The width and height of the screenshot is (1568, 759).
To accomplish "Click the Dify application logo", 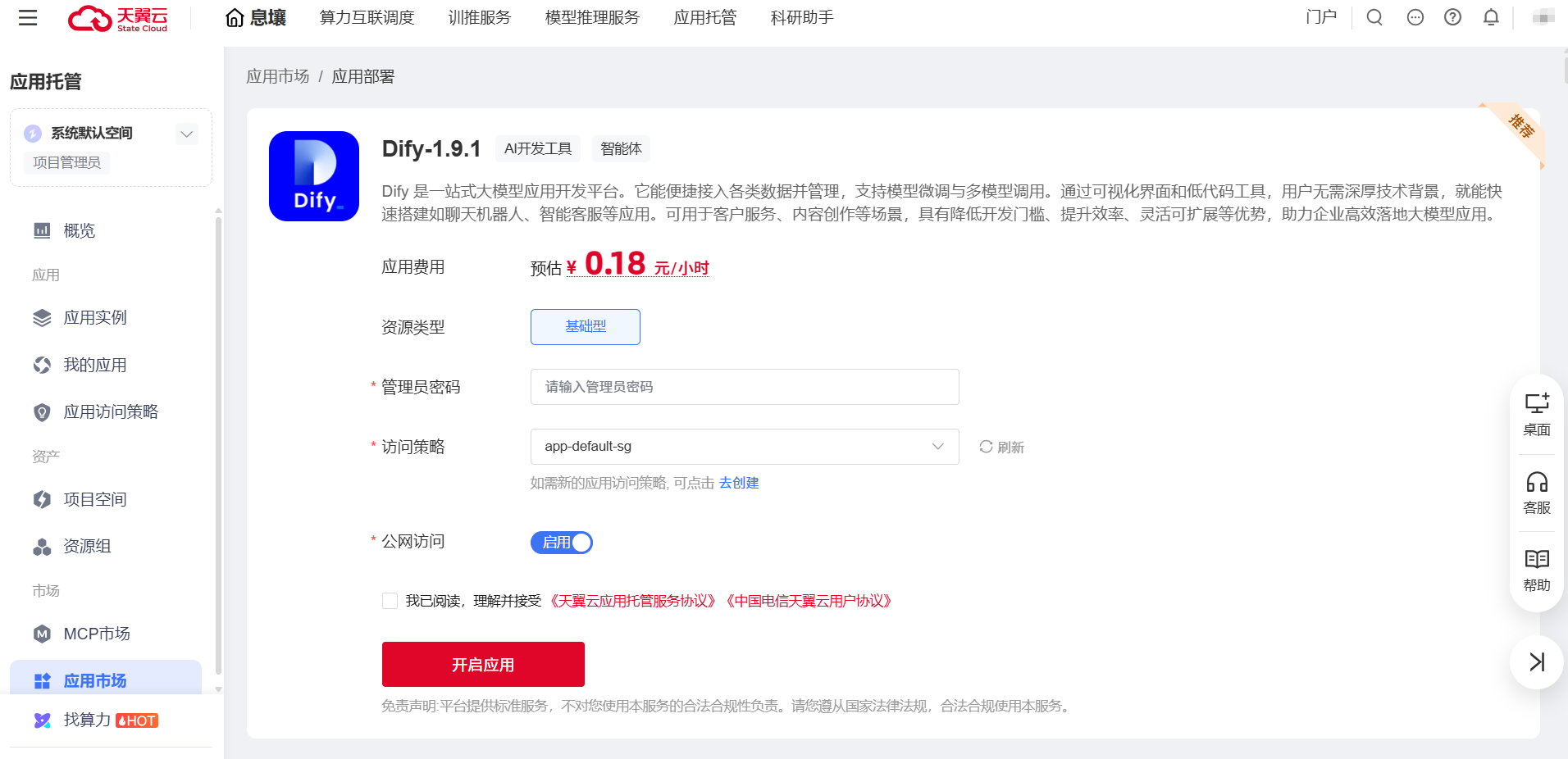I will (314, 176).
